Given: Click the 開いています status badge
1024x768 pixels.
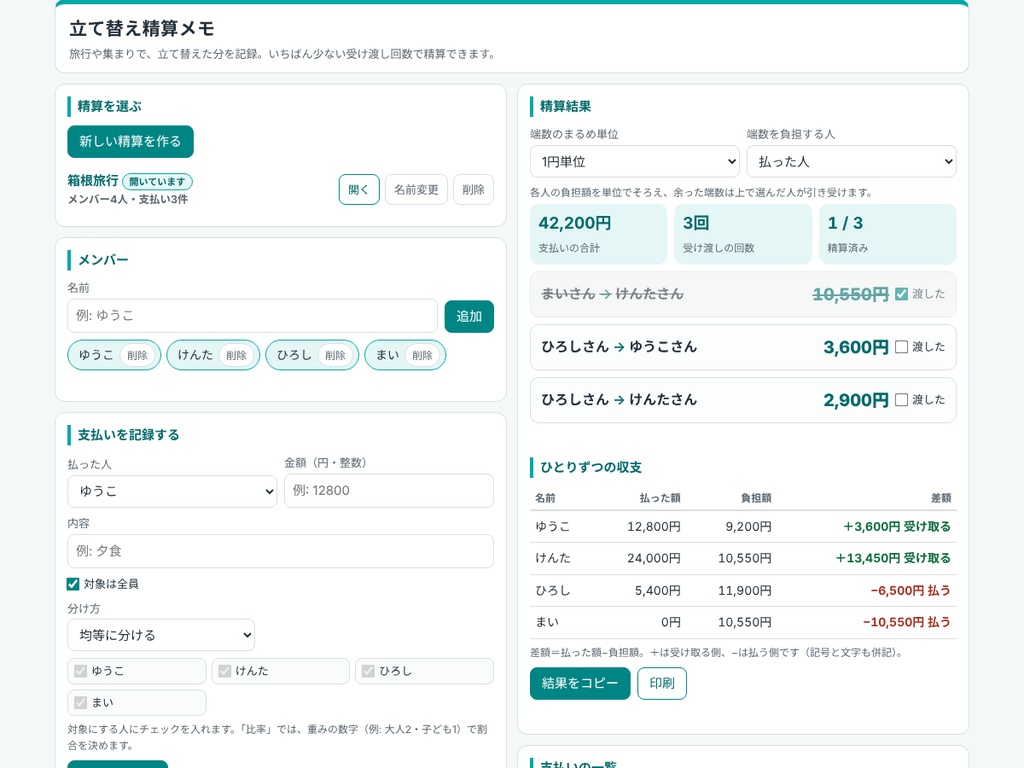Looking at the screenshot, I should pyautogui.click(x=157, y=182).
